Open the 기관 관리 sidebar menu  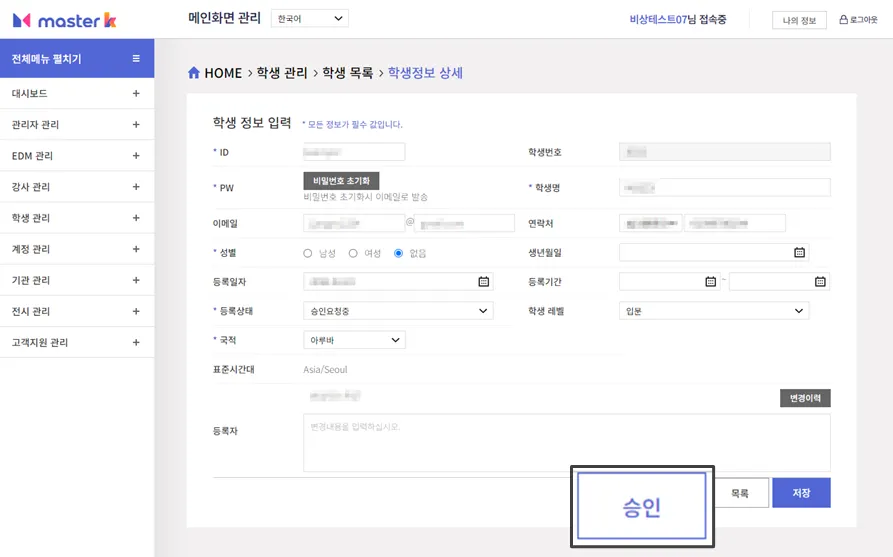tap(77, 280)
